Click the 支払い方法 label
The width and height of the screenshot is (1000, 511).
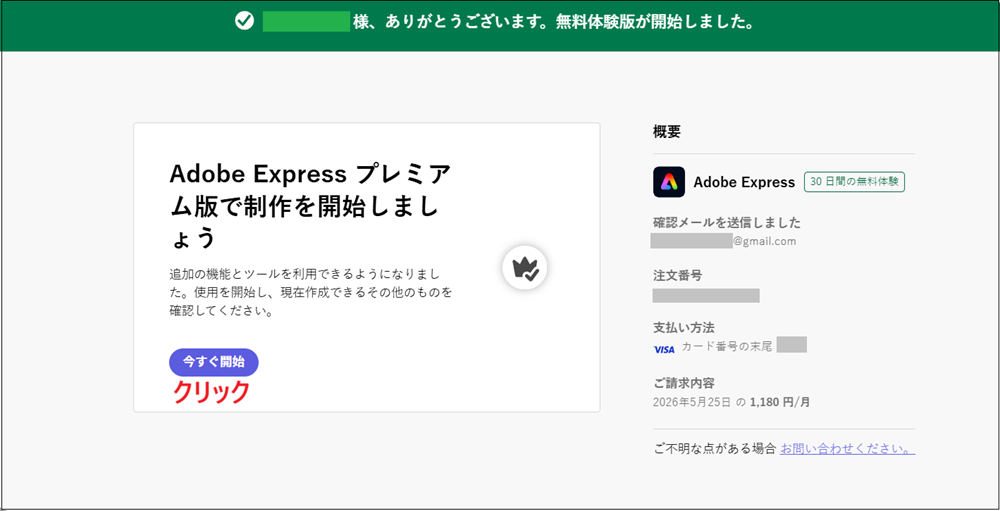pos(684,328)
